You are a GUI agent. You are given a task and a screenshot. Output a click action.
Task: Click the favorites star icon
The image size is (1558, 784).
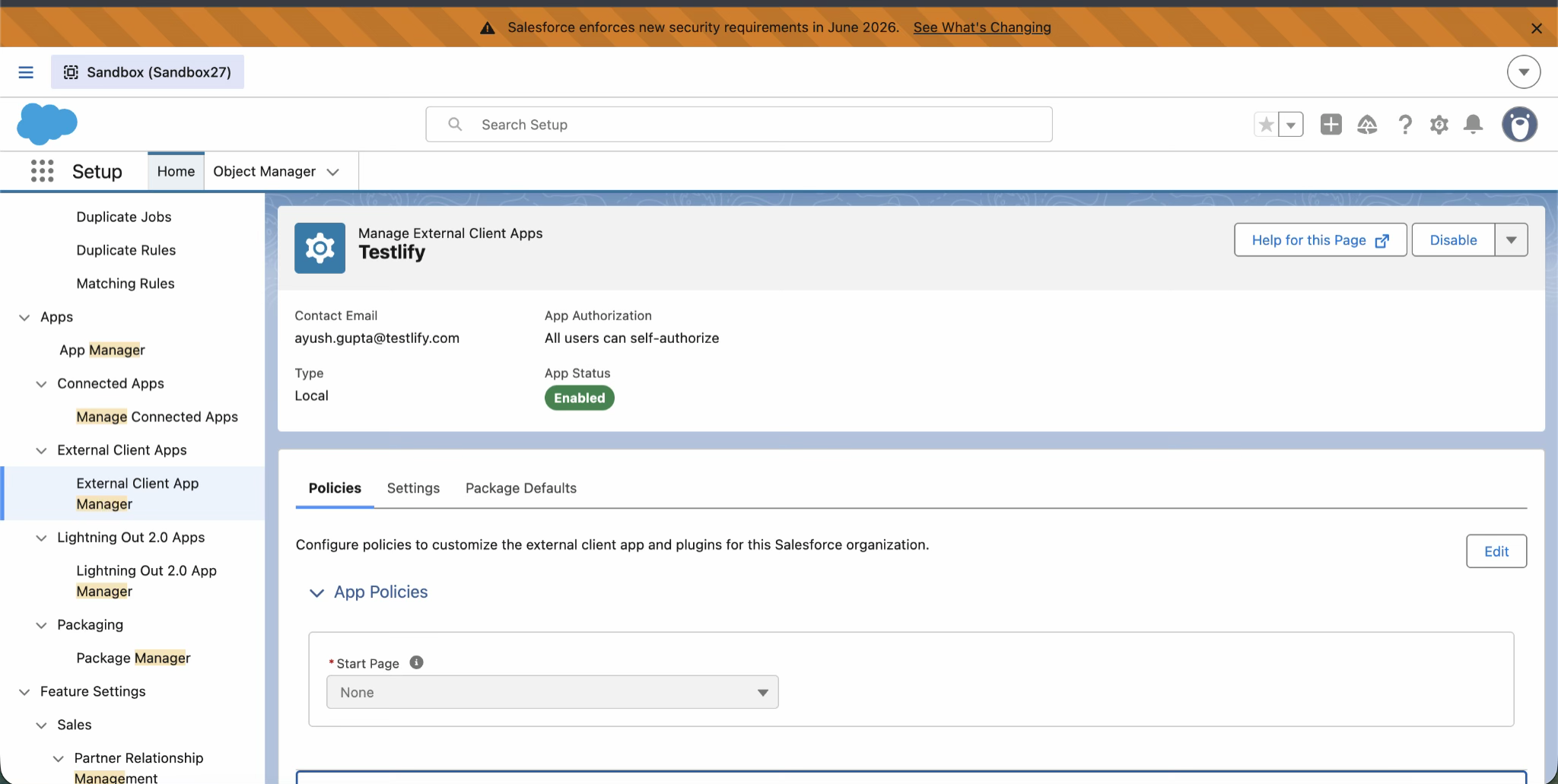coord(1266,124)
